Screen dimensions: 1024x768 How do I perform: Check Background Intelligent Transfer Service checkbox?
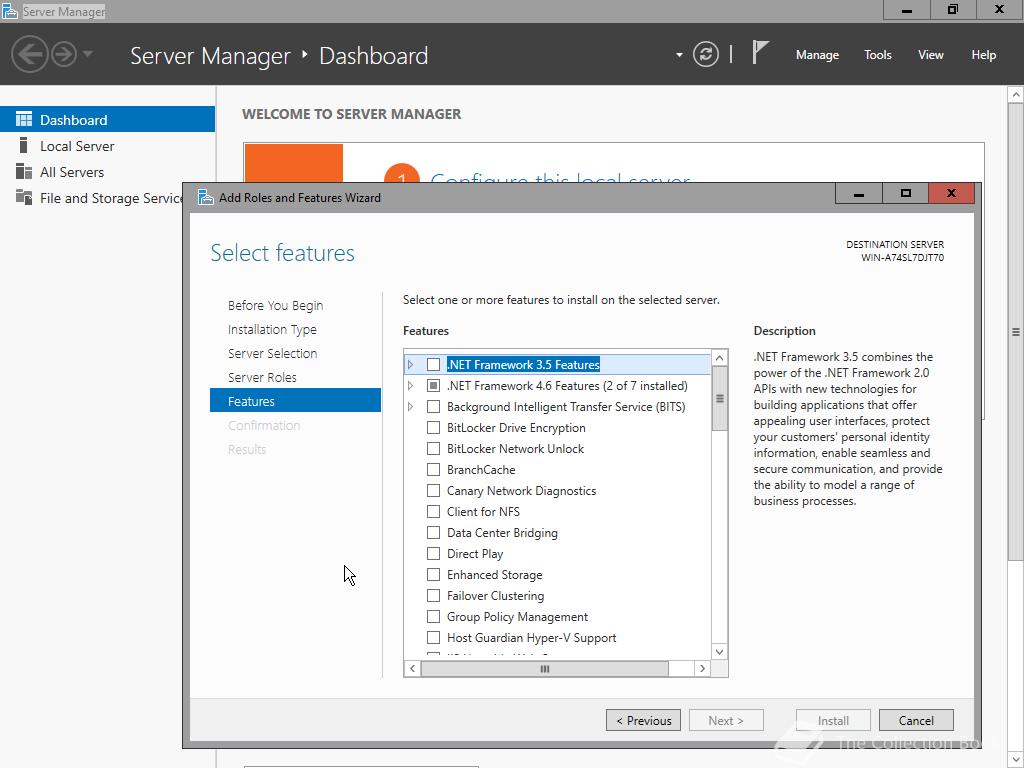(x=433, y=406)
